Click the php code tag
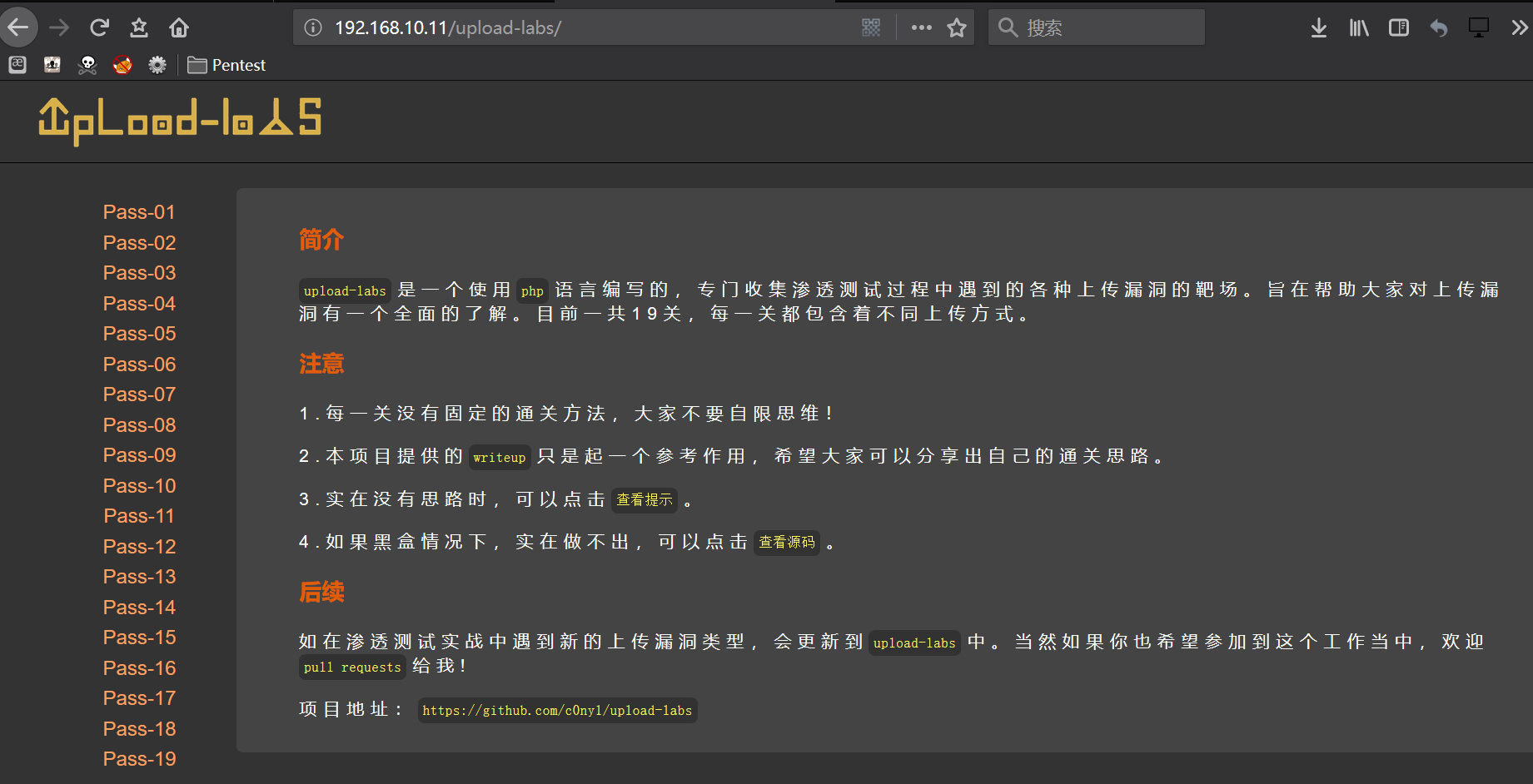The width and height of the screenshot is (1533, 784). 532,290
